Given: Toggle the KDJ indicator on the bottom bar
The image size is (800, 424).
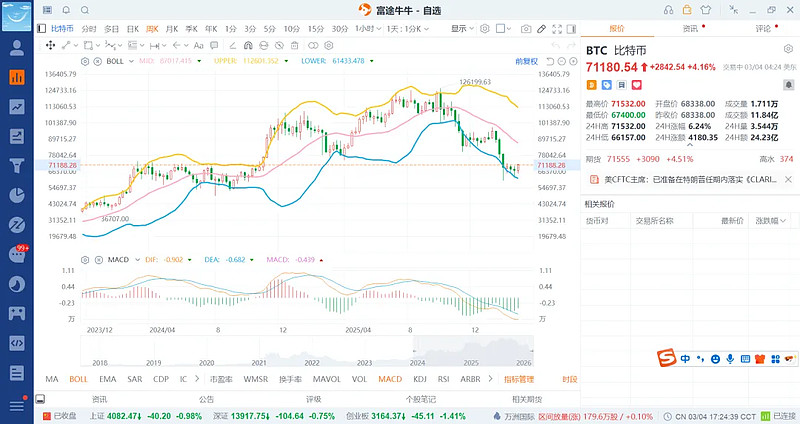Looking at the screenshot, I should click(420, 379).
